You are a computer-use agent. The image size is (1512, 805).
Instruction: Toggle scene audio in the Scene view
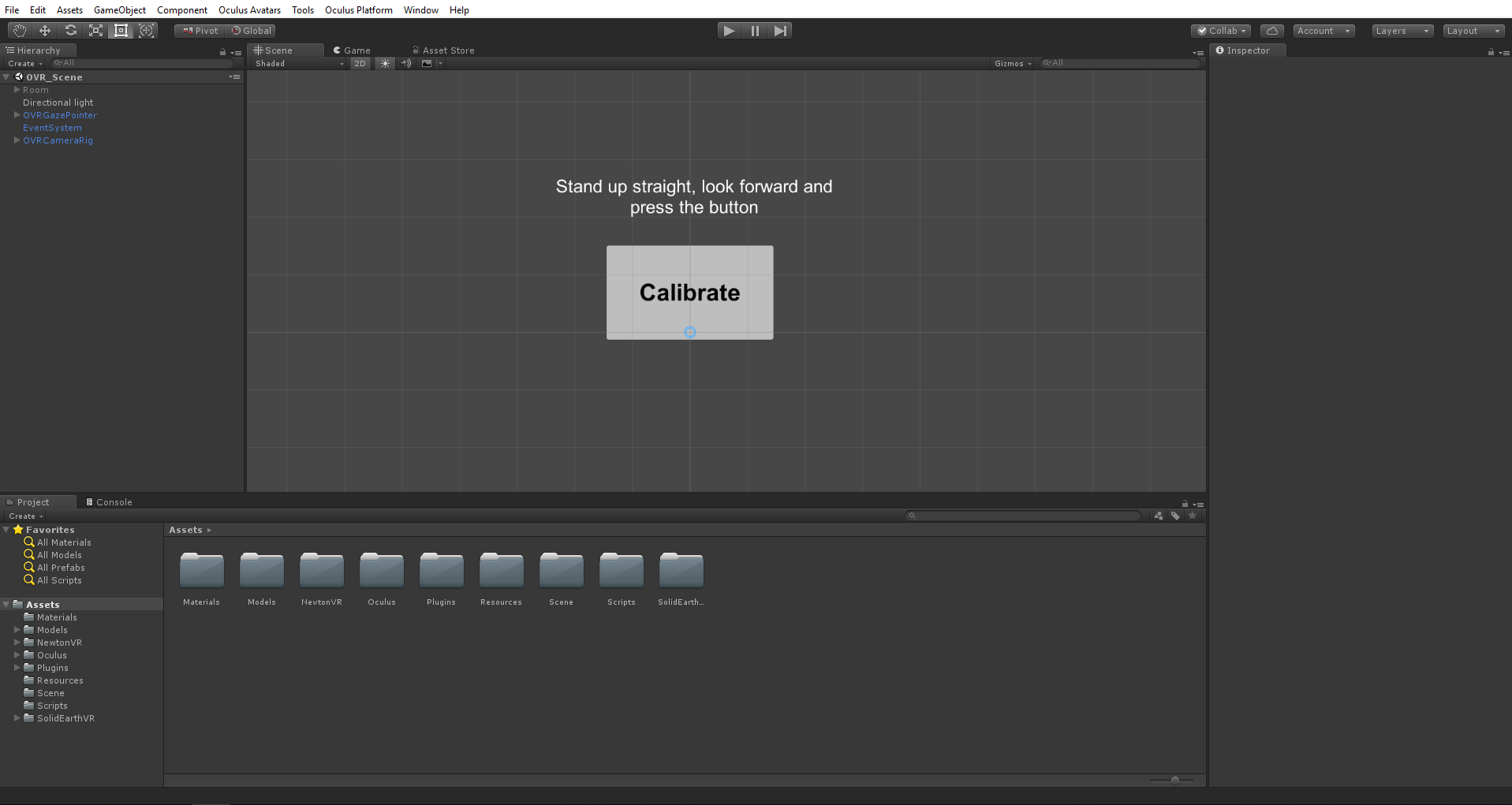[405, 63]
